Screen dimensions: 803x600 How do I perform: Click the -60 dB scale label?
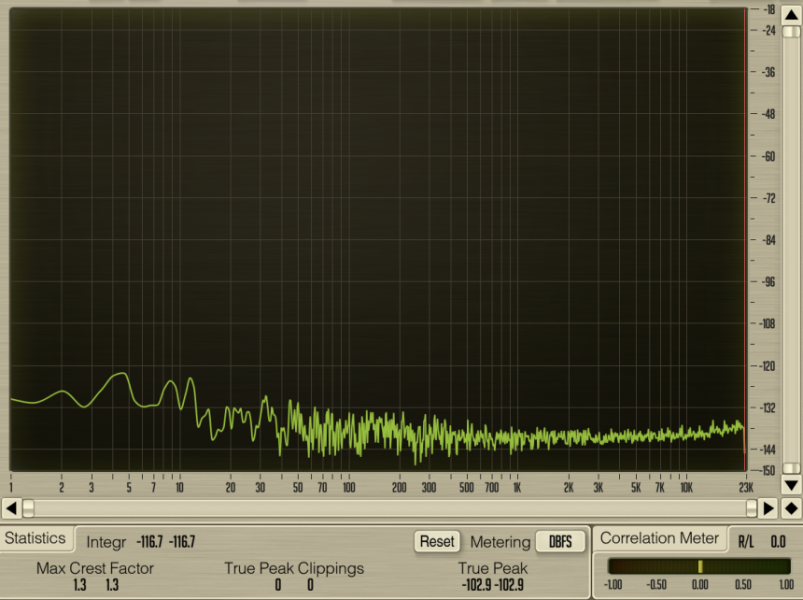coord(769,156)
